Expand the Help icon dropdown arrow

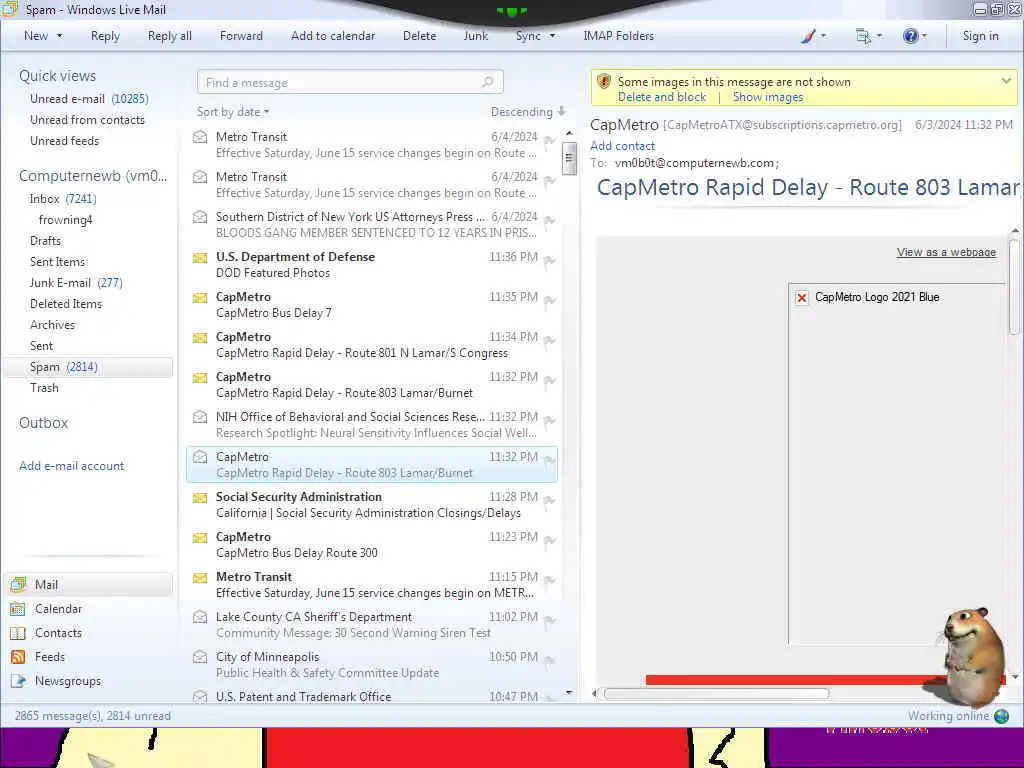[x=924, y=36]
